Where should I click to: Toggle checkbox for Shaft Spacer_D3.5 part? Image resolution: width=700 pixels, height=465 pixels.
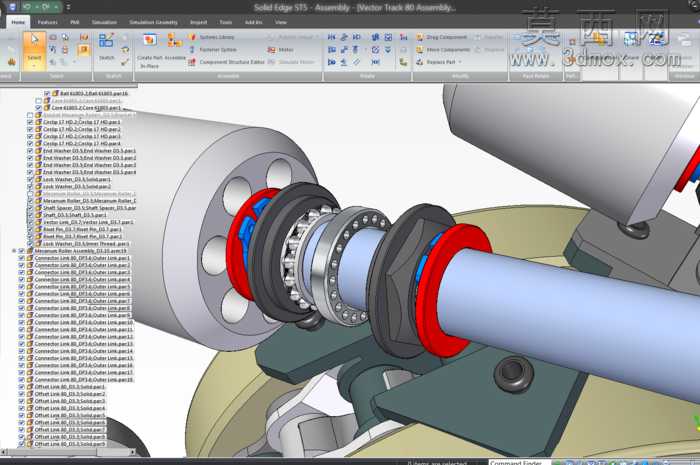[30, 208]
